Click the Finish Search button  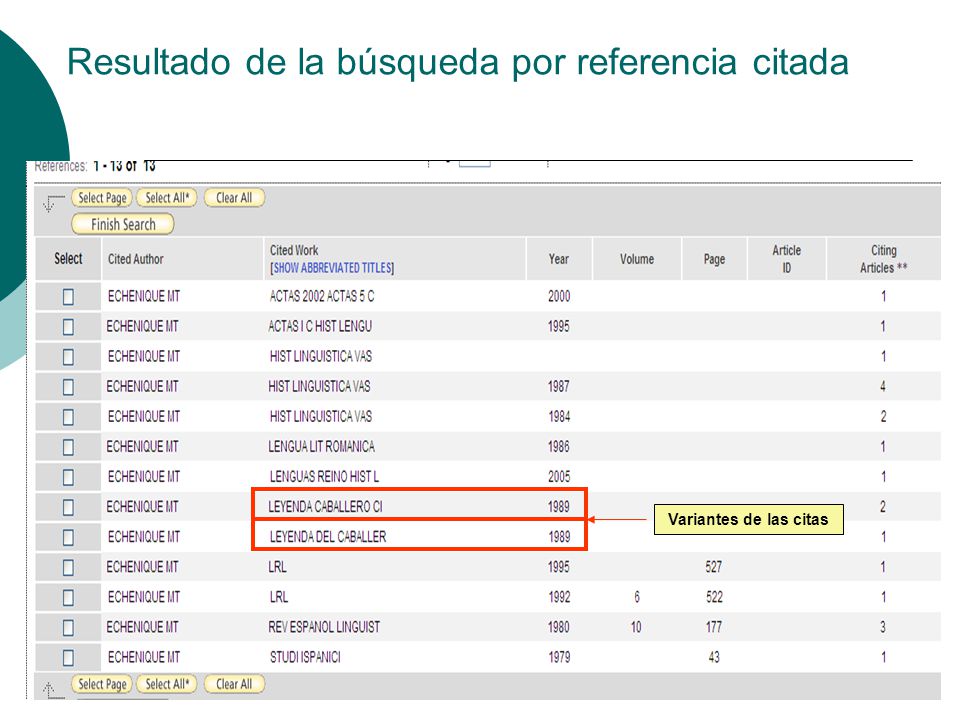(x=123, y=225)
